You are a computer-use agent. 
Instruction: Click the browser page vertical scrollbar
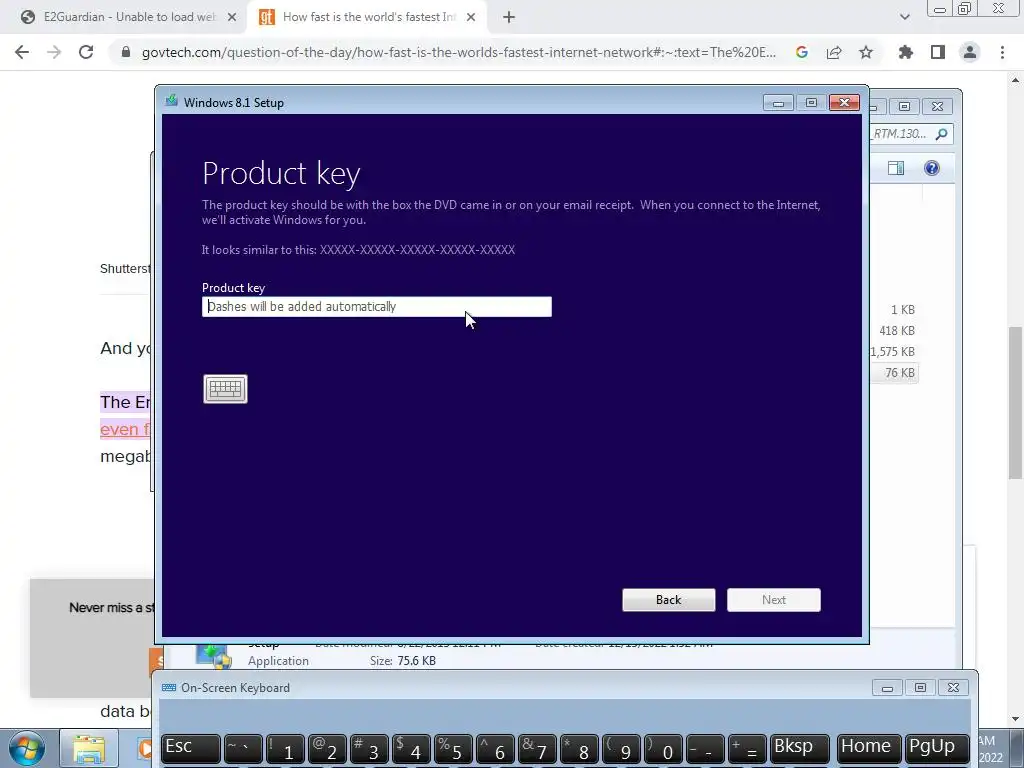(x=1015, y=404)
